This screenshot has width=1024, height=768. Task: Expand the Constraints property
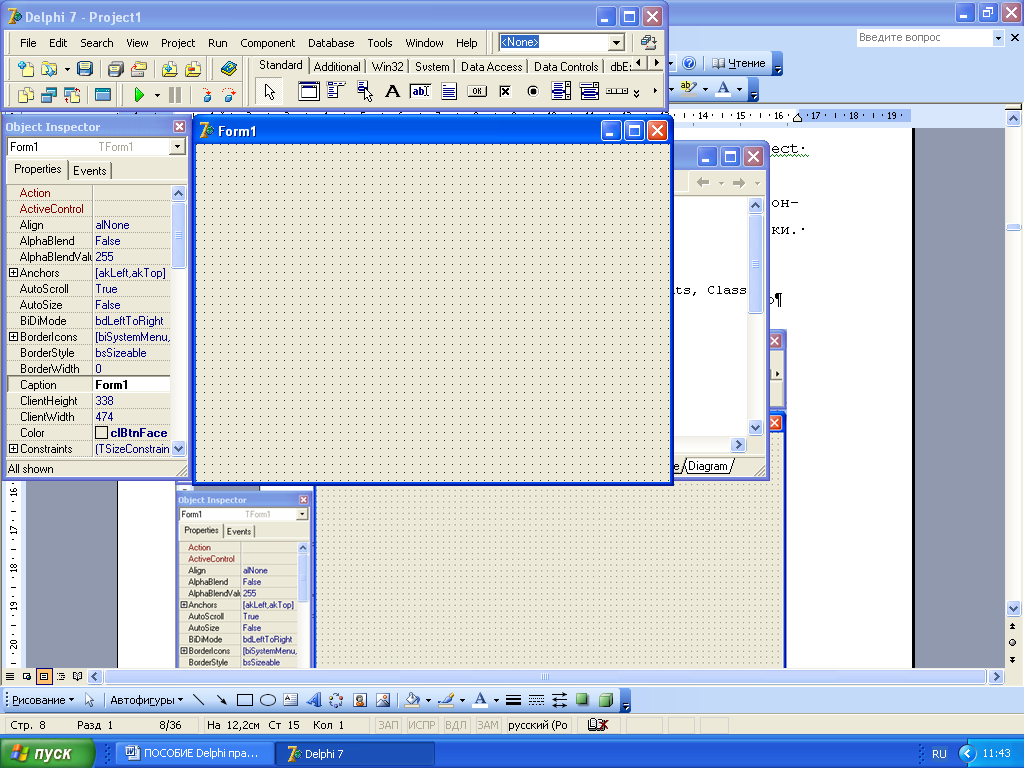point(13,449)
